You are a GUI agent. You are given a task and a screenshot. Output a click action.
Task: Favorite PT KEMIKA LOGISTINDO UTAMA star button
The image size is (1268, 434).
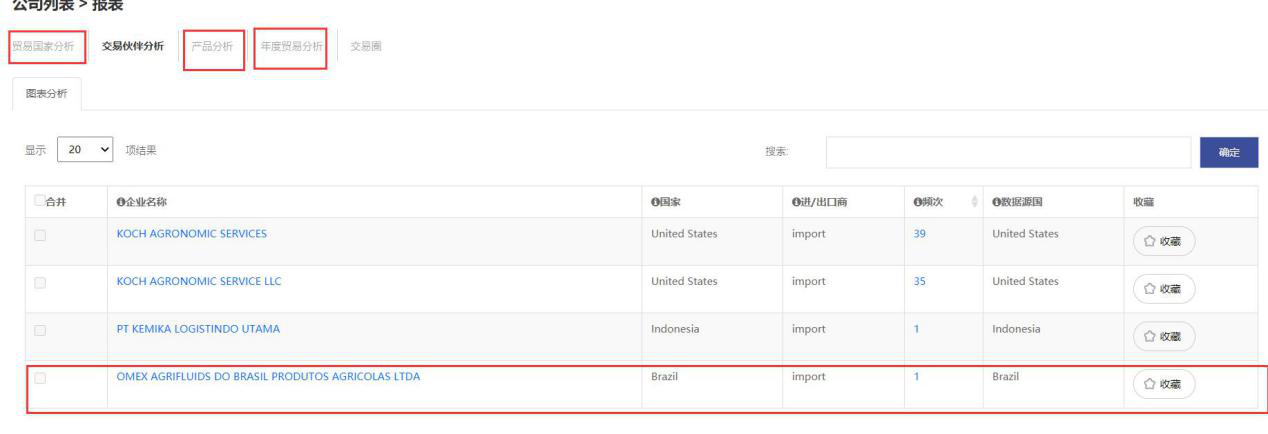[1163, 336]
